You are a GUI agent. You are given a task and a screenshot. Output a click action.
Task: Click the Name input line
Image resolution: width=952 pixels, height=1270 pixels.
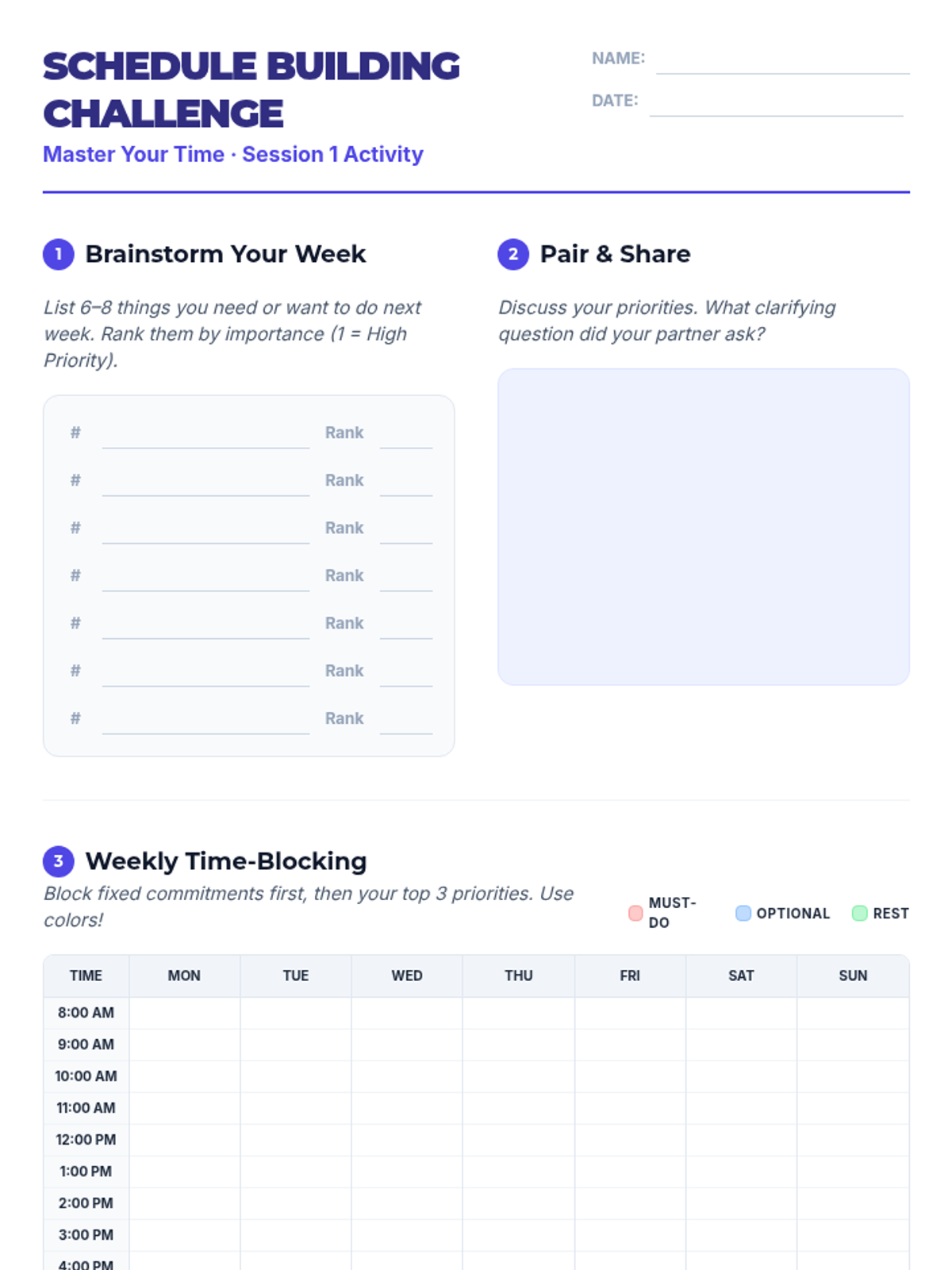(782, 62)
